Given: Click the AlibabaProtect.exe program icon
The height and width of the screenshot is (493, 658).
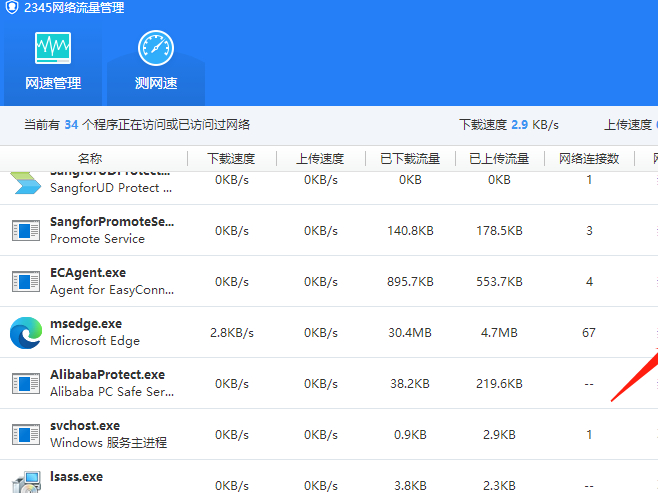Looking at the screenshot, I should point(26,383).
